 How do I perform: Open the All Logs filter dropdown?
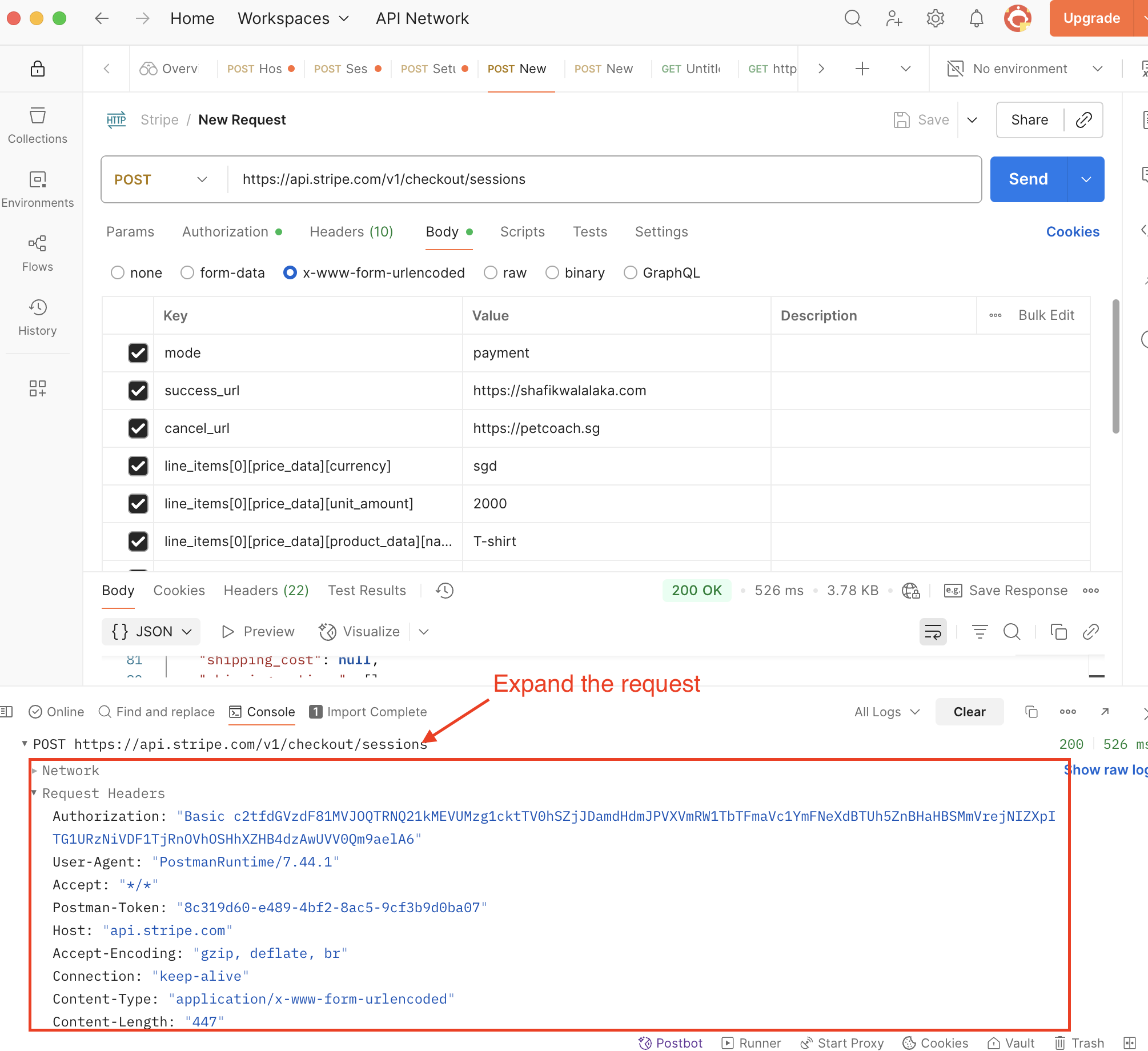(887, 712)
